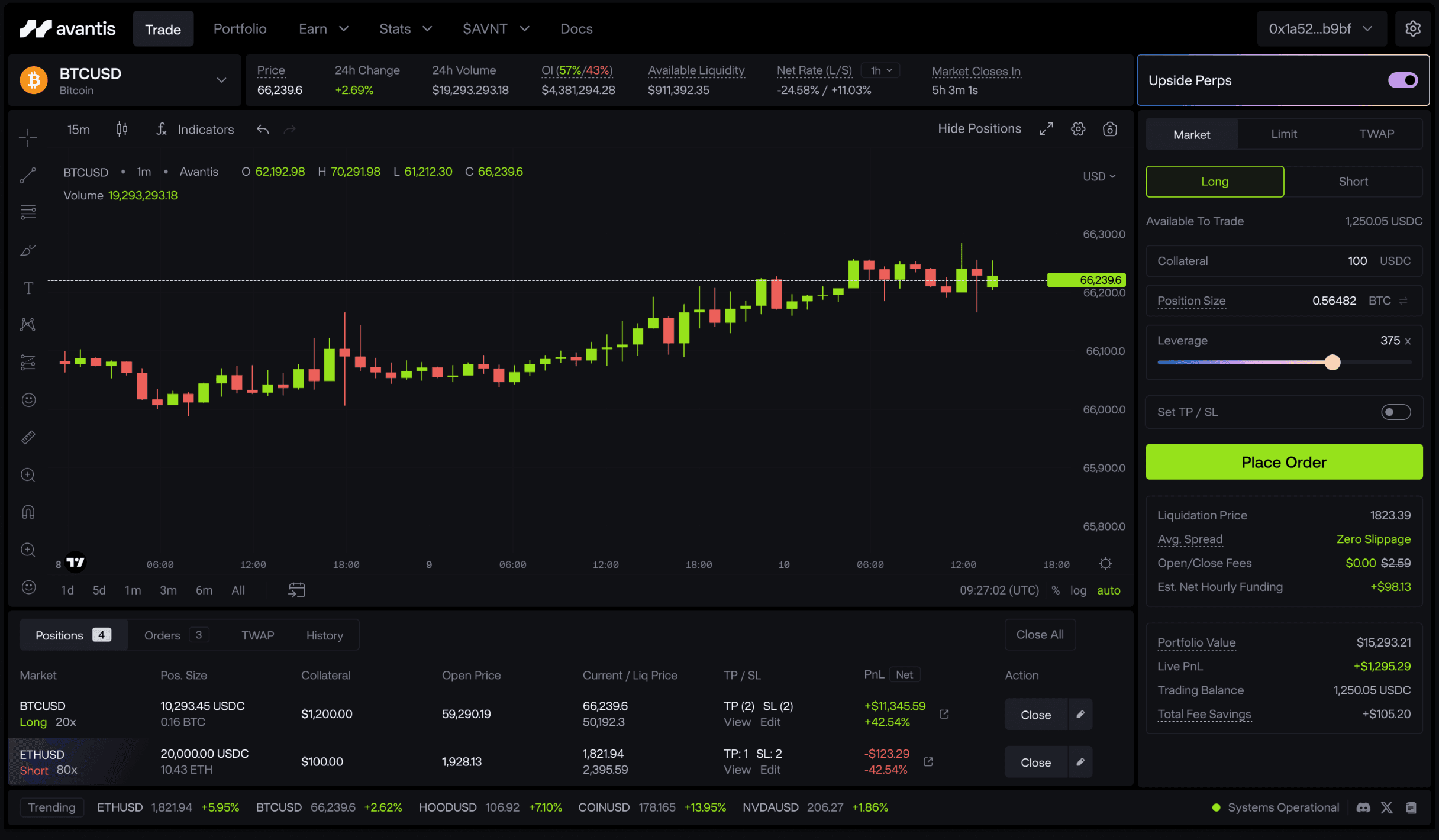Open wallet 0x1a52...b9bf dropdown
Image resolution: width=1439 pixels, height=840 pixels.
(1321, 28)
